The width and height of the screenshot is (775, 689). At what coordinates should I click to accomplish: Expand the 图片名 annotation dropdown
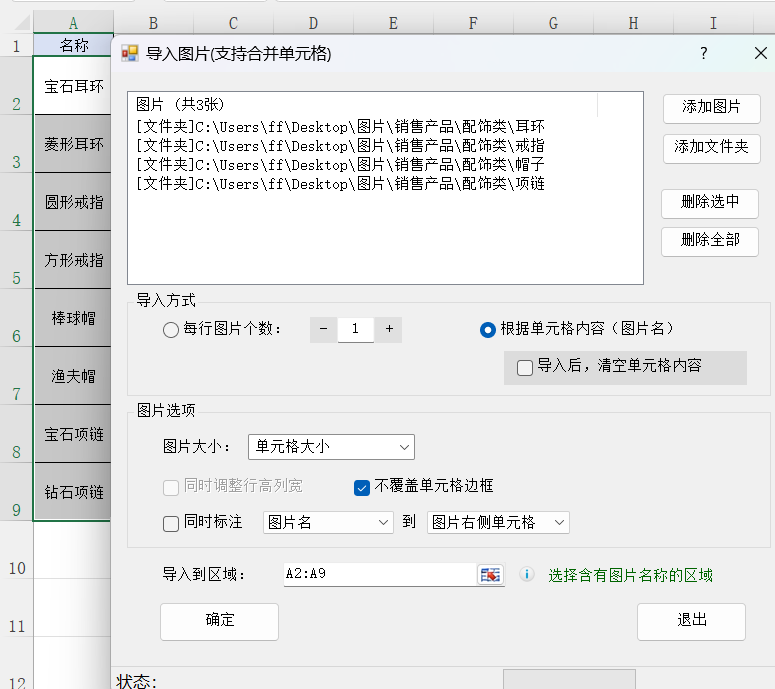328,522
